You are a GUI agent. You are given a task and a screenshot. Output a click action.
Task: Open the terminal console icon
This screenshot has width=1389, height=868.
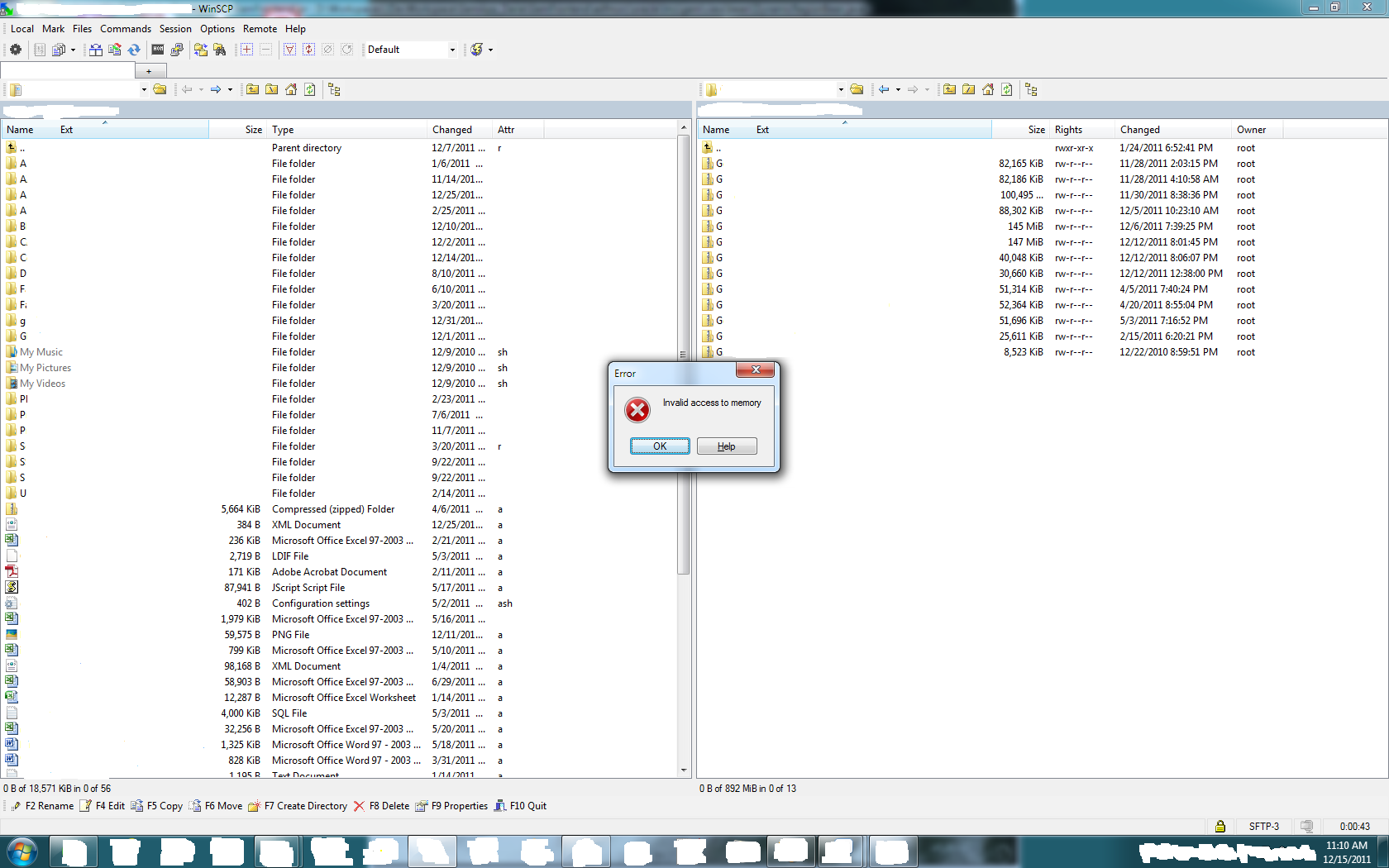(x=158, y=50)
